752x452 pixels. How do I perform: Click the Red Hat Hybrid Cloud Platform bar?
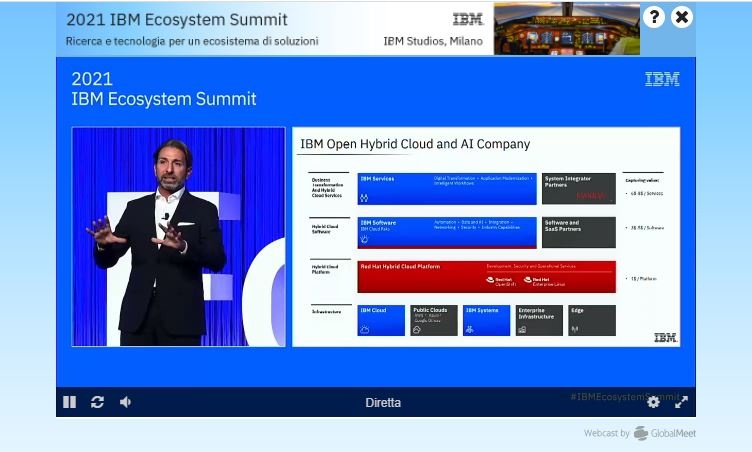pyautogui.click(x=486, y=276)
